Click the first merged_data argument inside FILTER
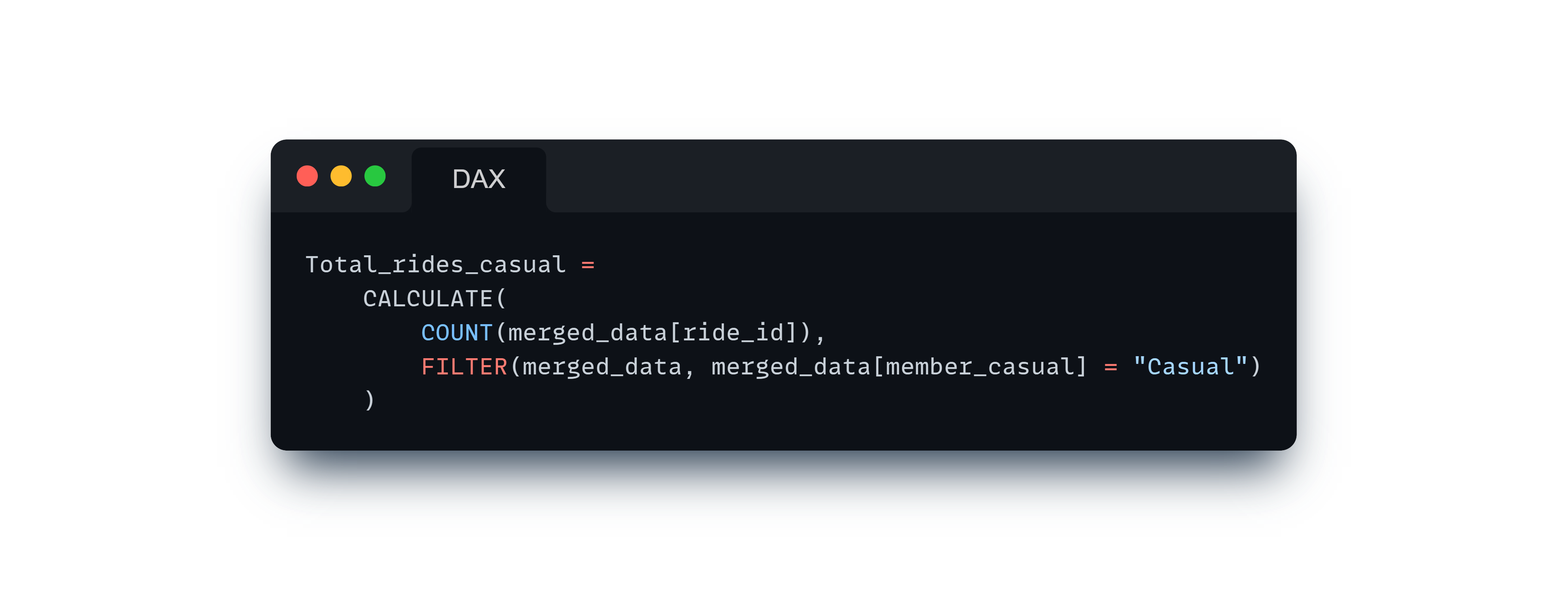The image size is (1568, 590). click(x=602, y=367)
